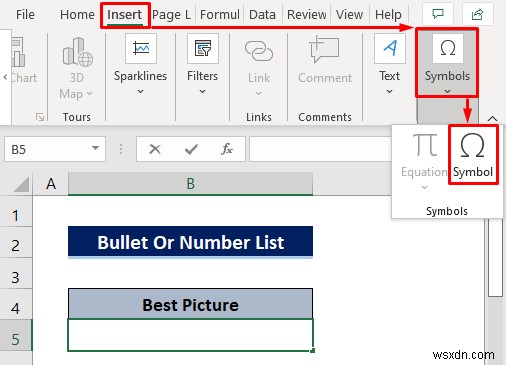Switch to the Home tab
The width and height of the screenshot is (506, 365).
click(x=77, y=15)
